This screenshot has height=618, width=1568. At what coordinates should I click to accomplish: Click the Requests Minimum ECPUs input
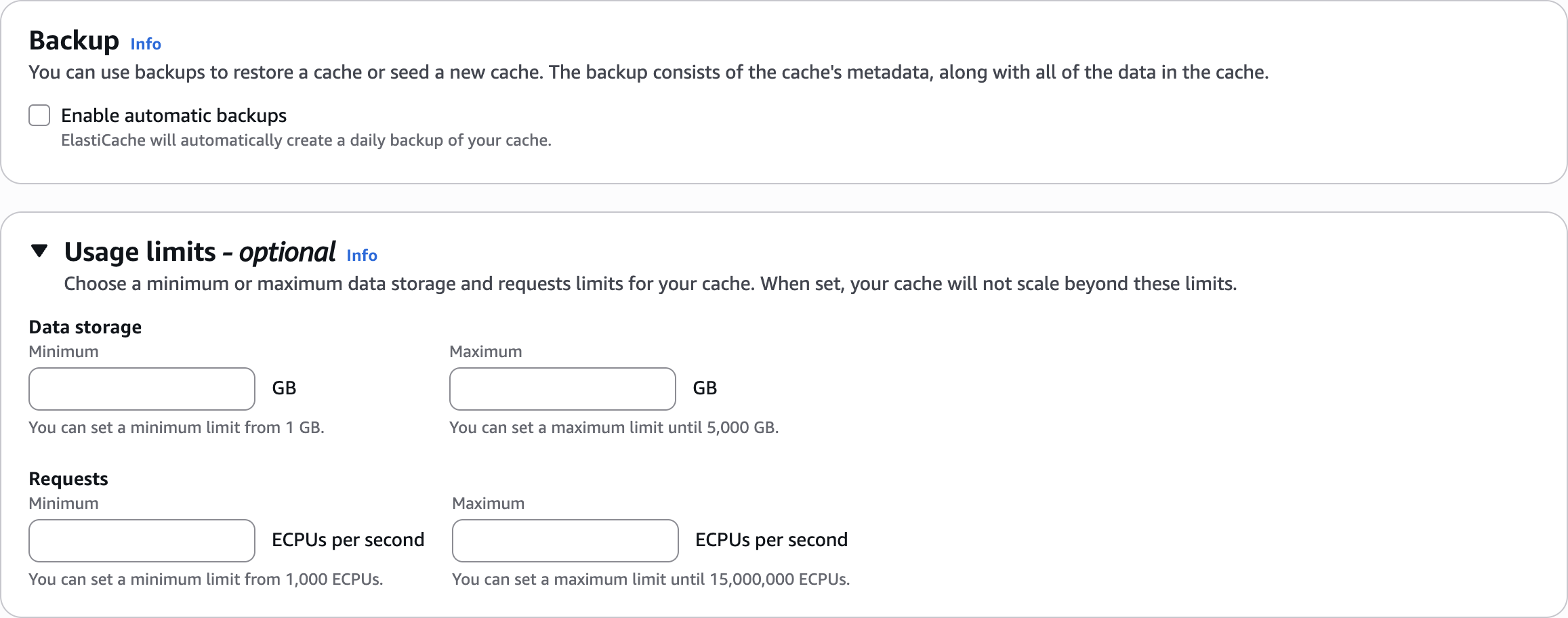click(x=142, y=541)
